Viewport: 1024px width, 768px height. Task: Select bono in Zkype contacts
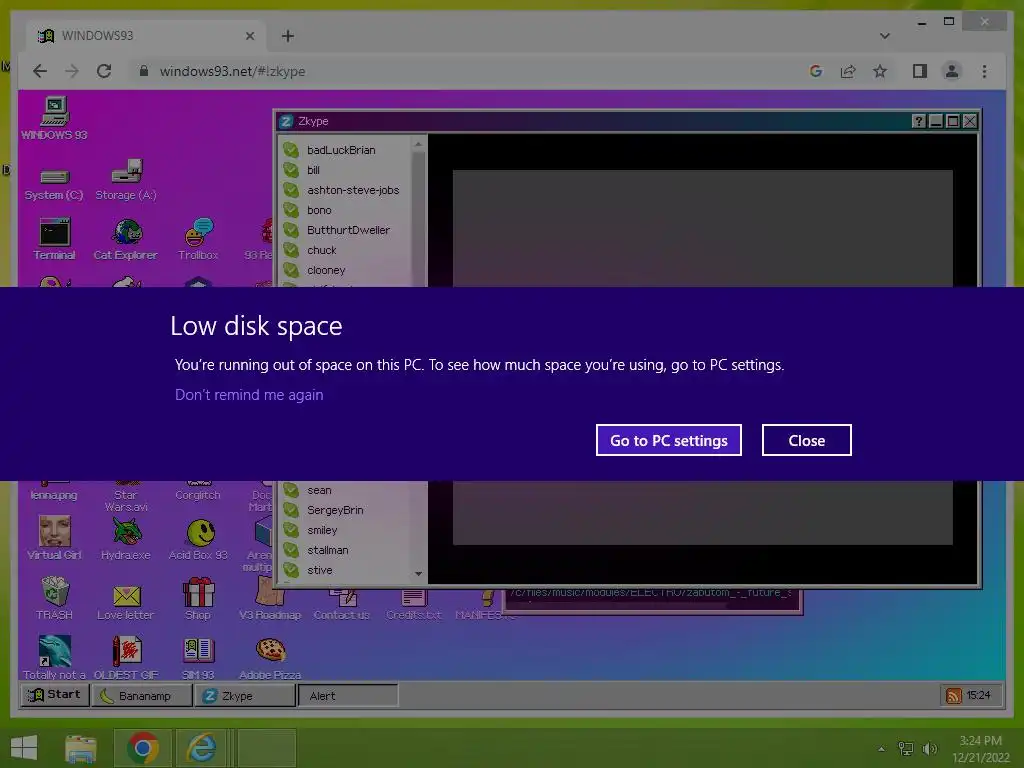click(345, 210)
